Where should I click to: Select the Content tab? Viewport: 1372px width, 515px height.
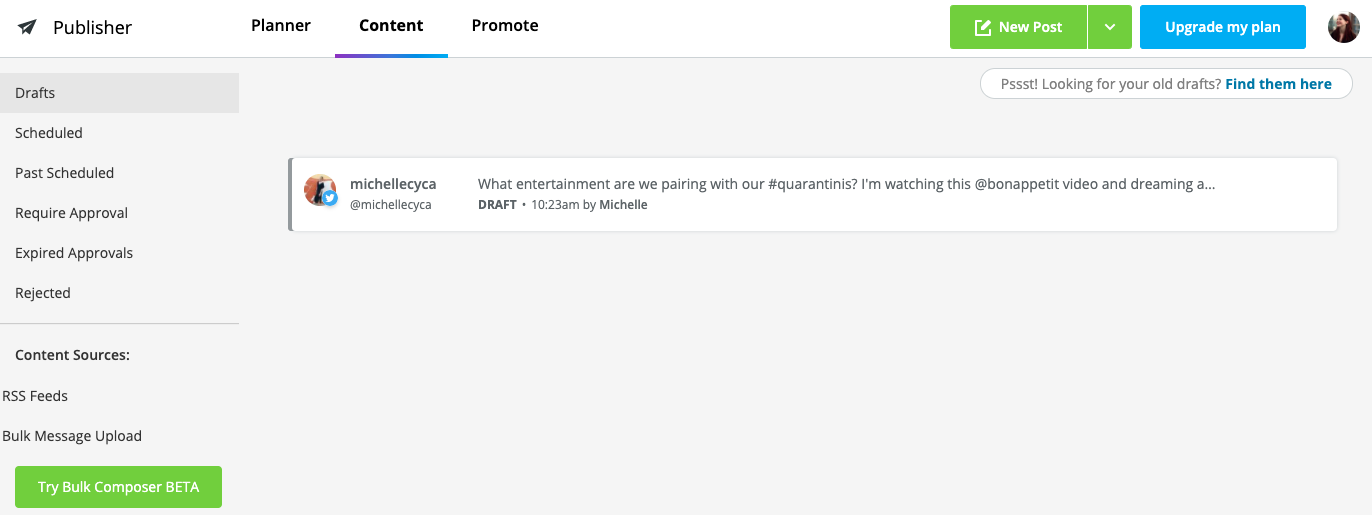(x=391, y=26)
